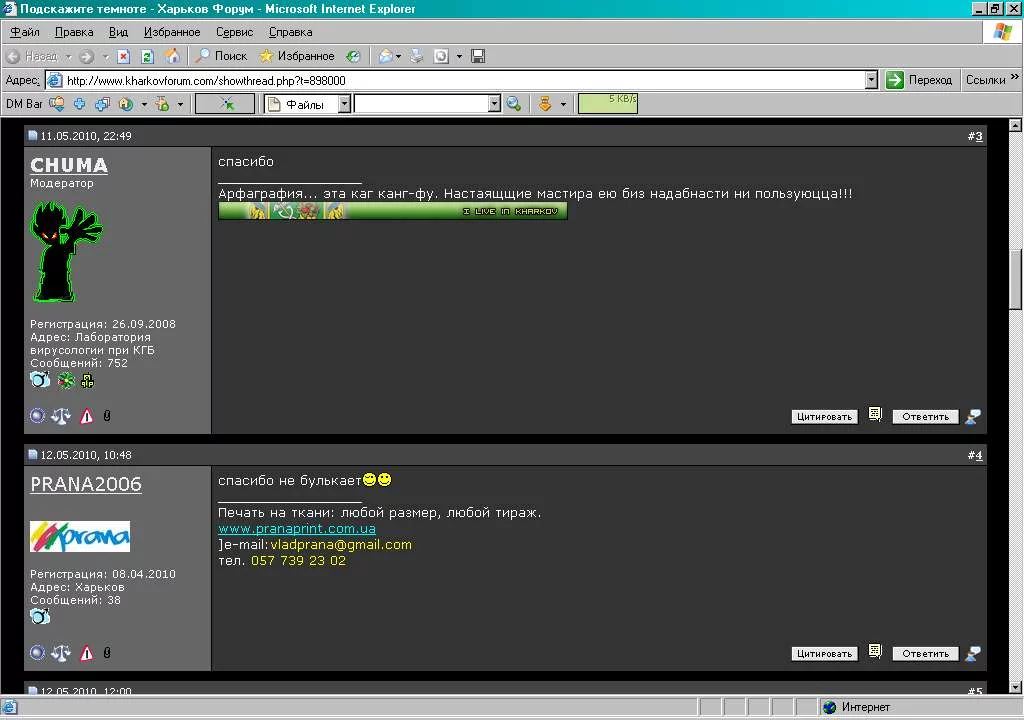
Task: Click the Stop page loading icon
Action: (123, 56)
